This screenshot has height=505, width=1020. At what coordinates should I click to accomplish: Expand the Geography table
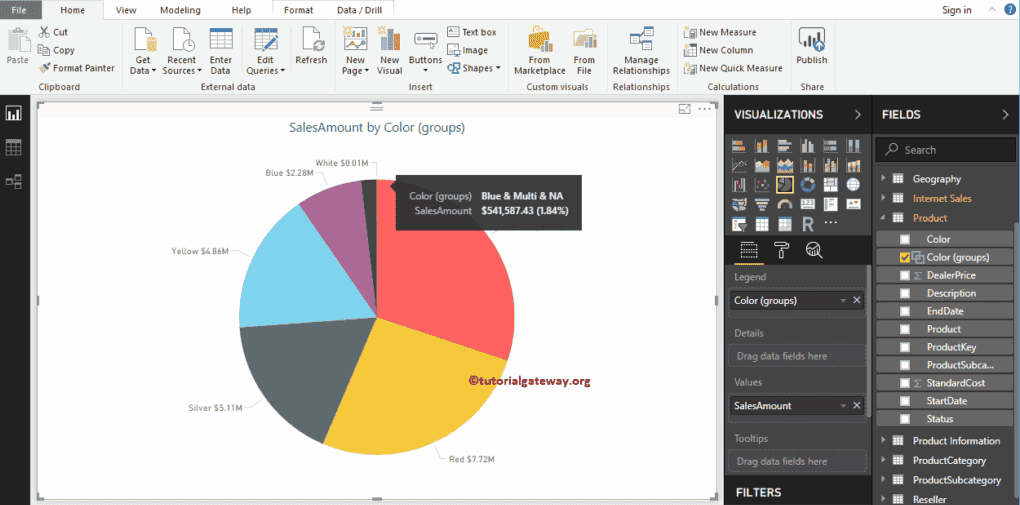pyautogui.click(x=883, y=178)
